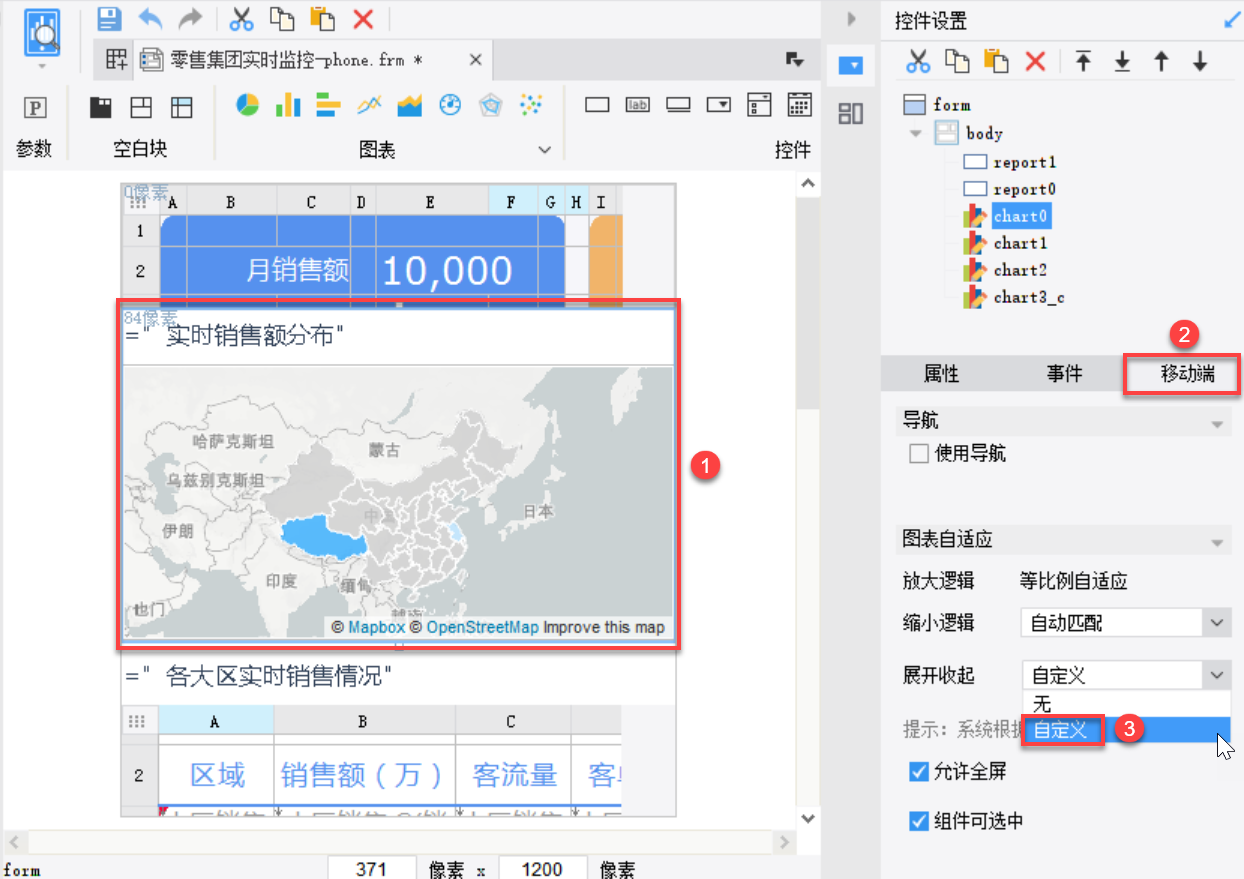Toggle the 组件可选中 checkbox
Viewport: 1244px width, 879px height.
click(x=918, y=822)
